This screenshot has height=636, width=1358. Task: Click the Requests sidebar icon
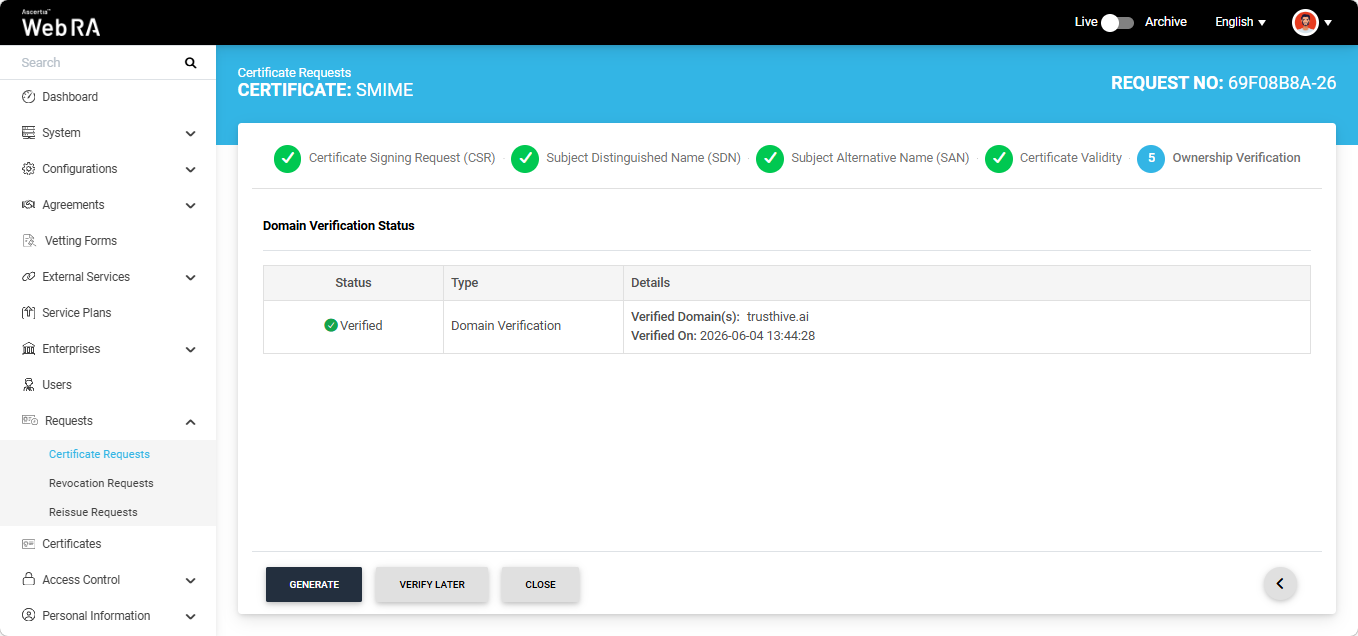tap(30, 421)
